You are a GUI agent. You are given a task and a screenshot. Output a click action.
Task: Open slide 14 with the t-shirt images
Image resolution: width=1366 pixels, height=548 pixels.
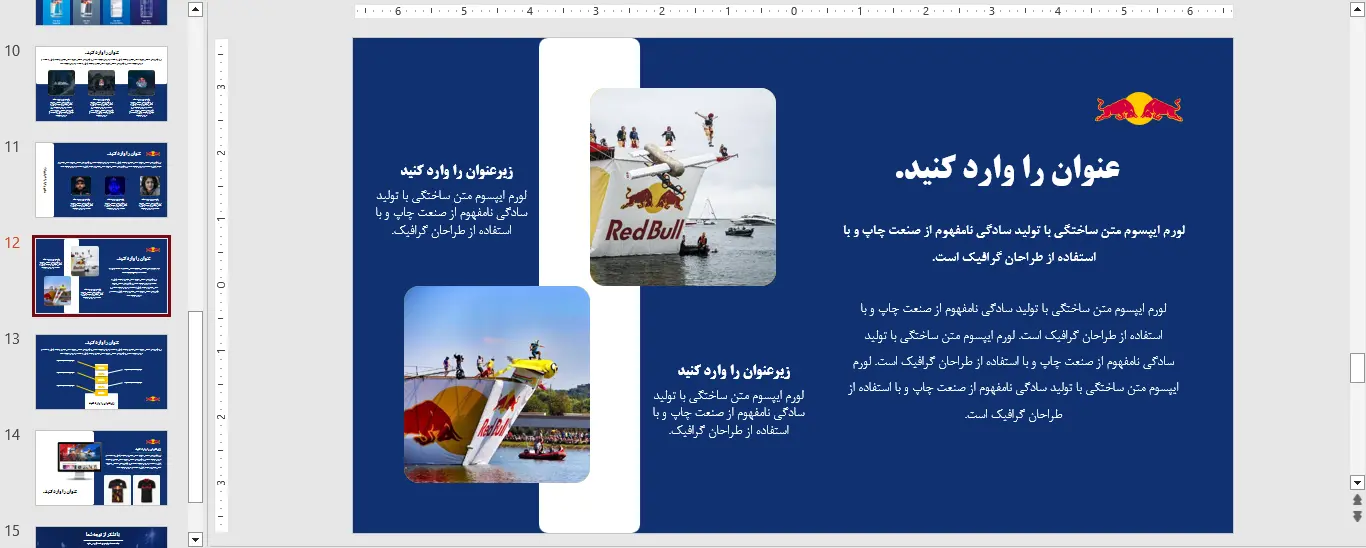tap(101, 468)
